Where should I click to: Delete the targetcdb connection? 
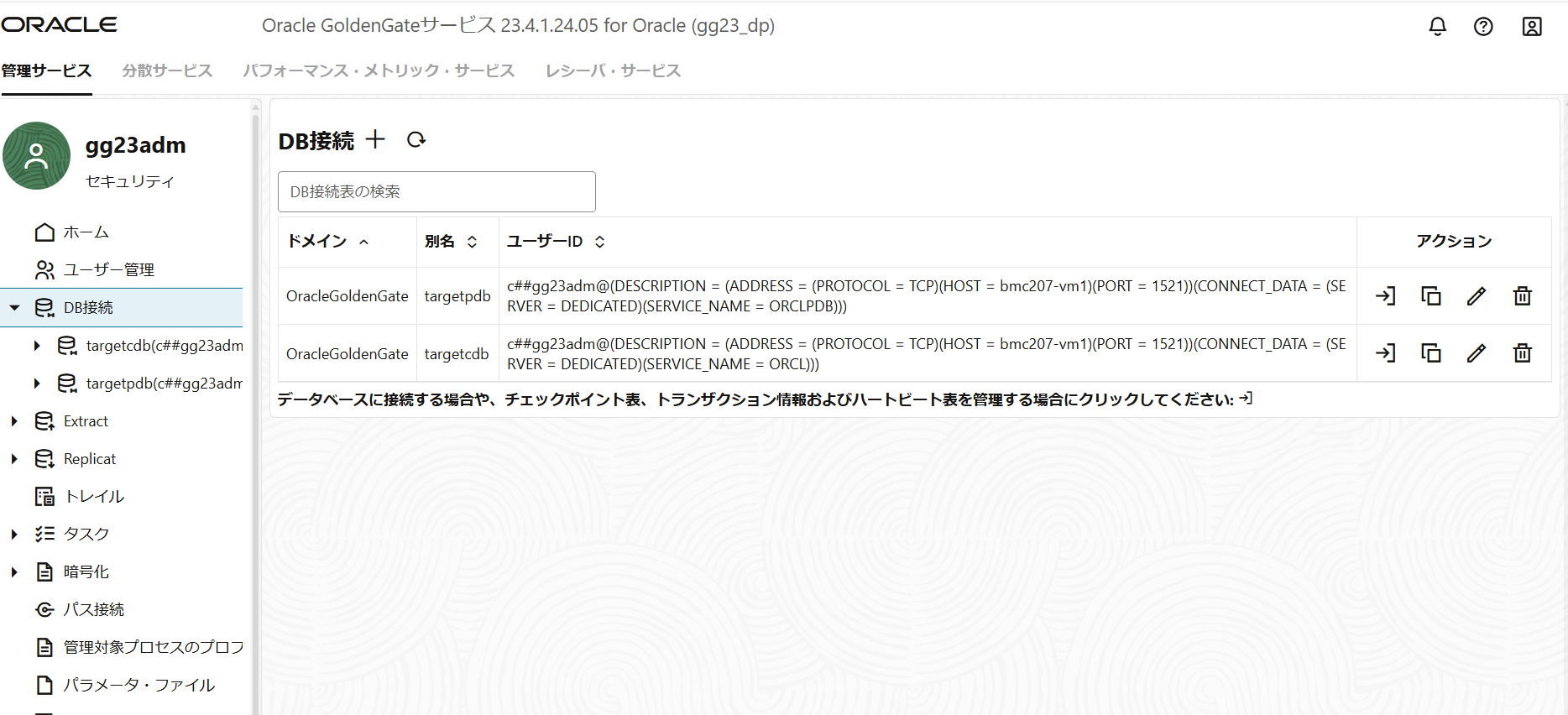tap(1522, 353)
